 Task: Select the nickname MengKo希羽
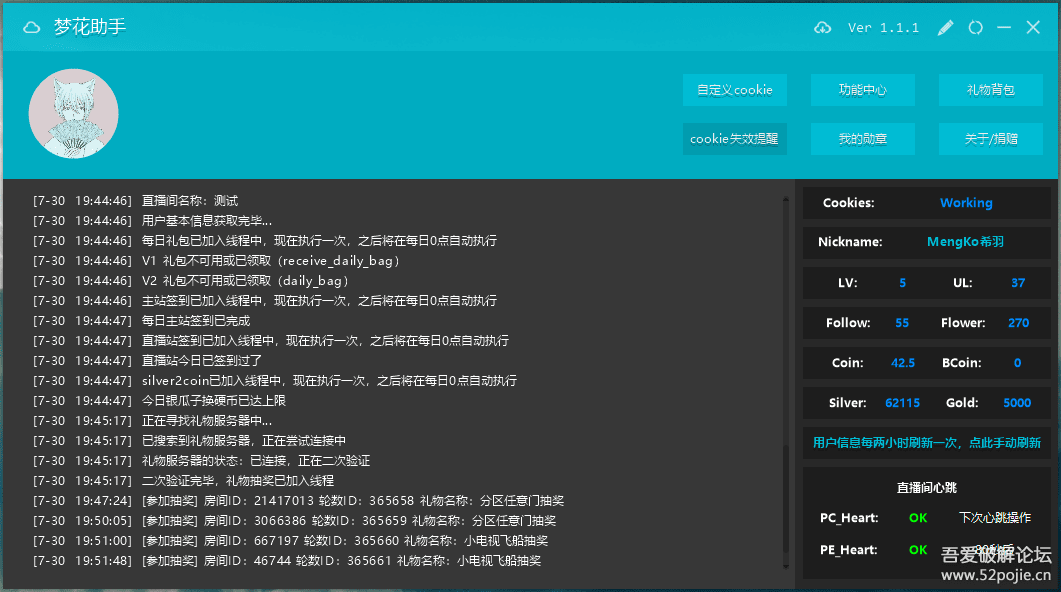click(965, 242)
